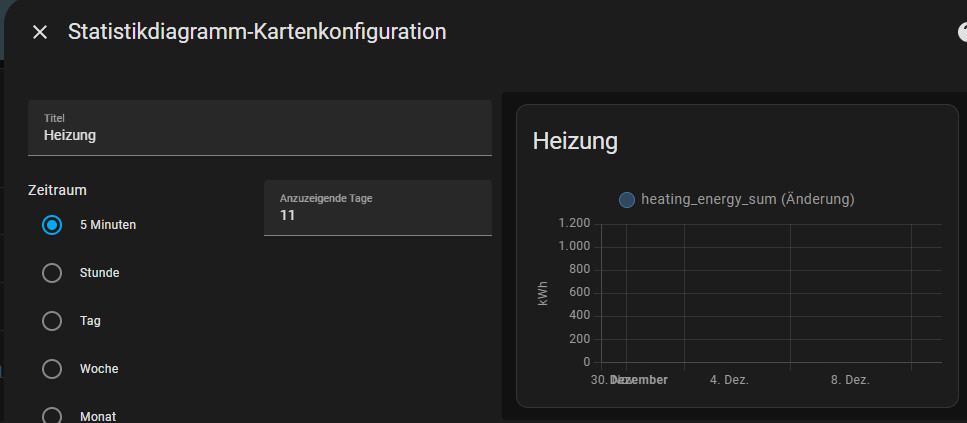Click the 1.200 value on the y-axis
Screen dimensions: 967x423
573,223
